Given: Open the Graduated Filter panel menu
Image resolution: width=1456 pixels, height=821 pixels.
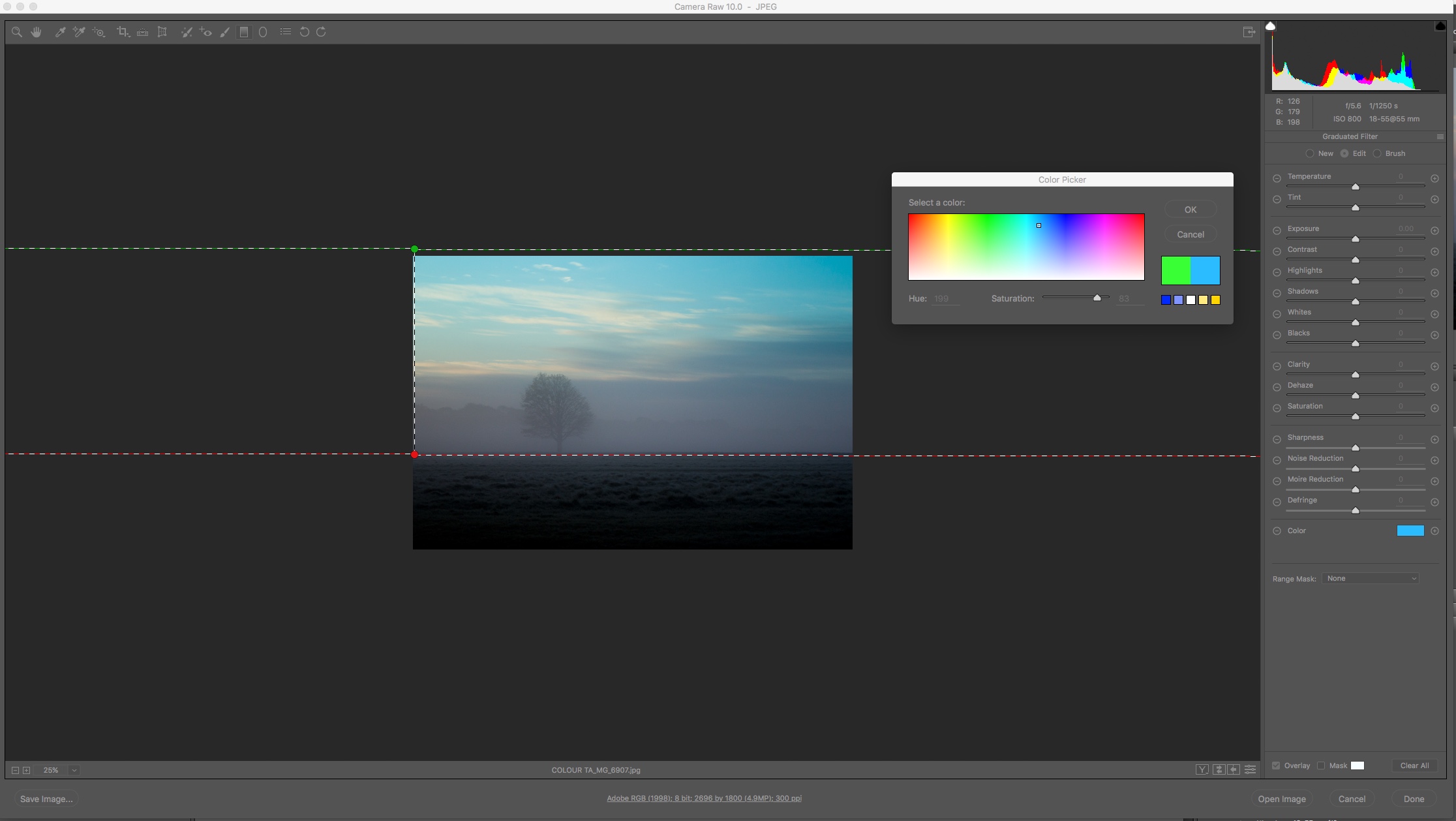Looking at the screenshot, I should (1440, 136).
